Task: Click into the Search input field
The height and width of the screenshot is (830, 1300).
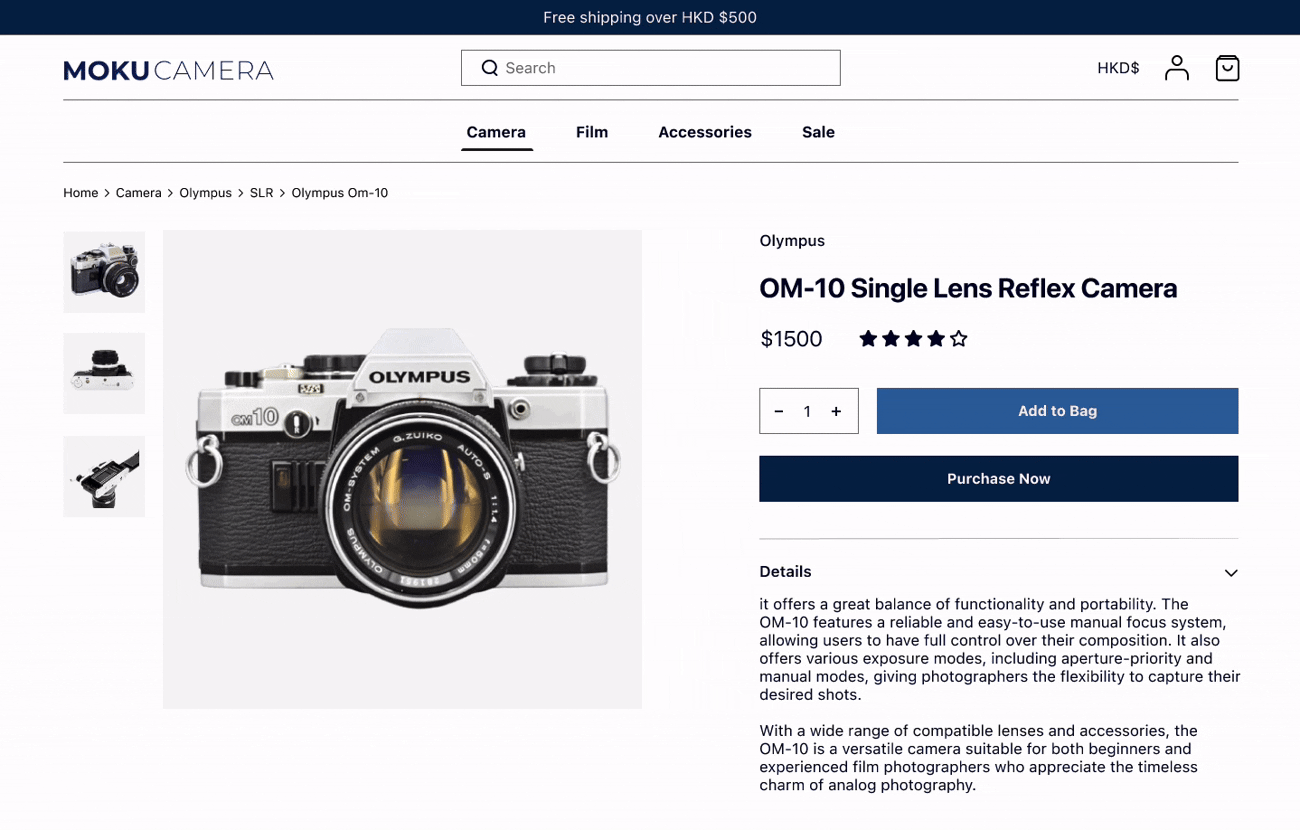Action: pos(650,68)
